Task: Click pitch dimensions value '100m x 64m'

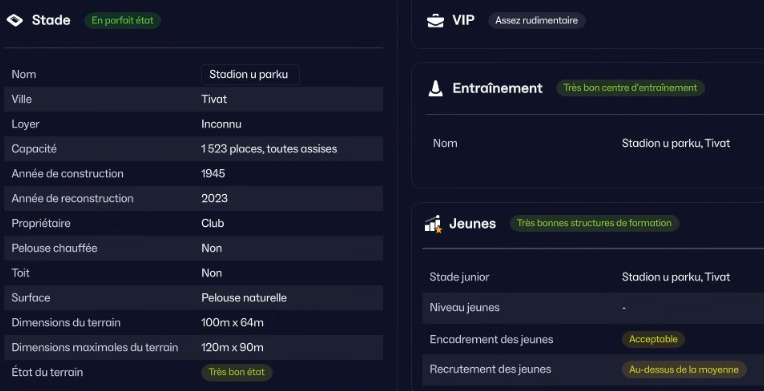Action: click(x=232, y=323)
